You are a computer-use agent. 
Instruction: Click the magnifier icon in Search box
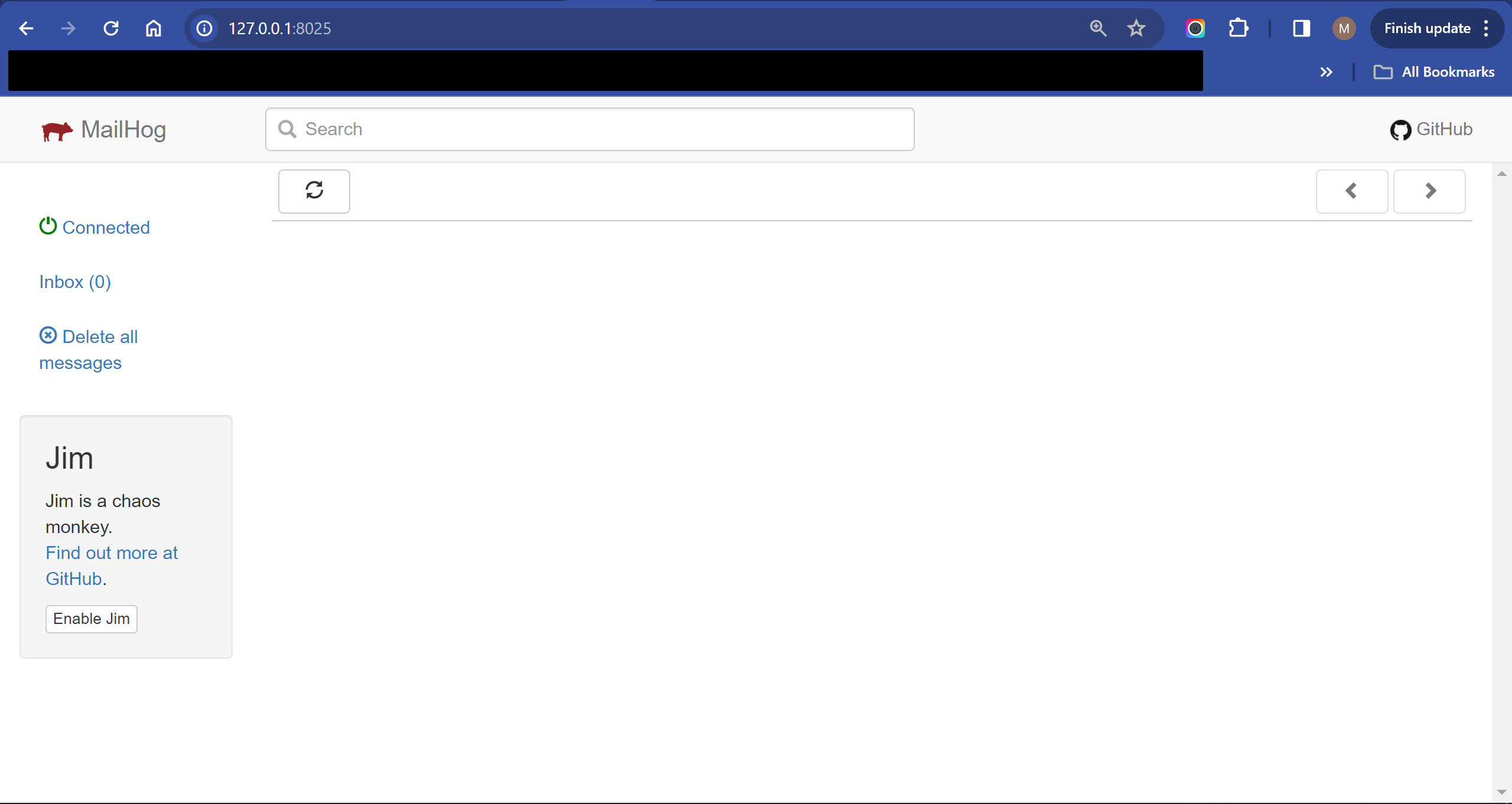pos(287,129)
